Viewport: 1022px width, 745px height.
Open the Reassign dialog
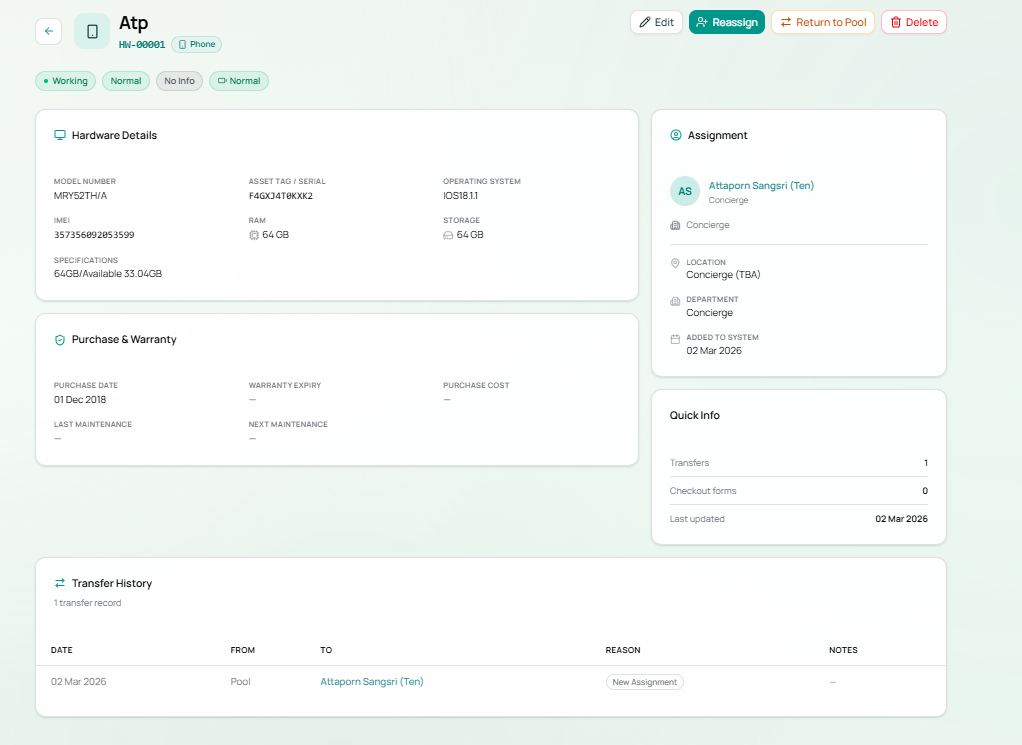(x=727, y=22)
